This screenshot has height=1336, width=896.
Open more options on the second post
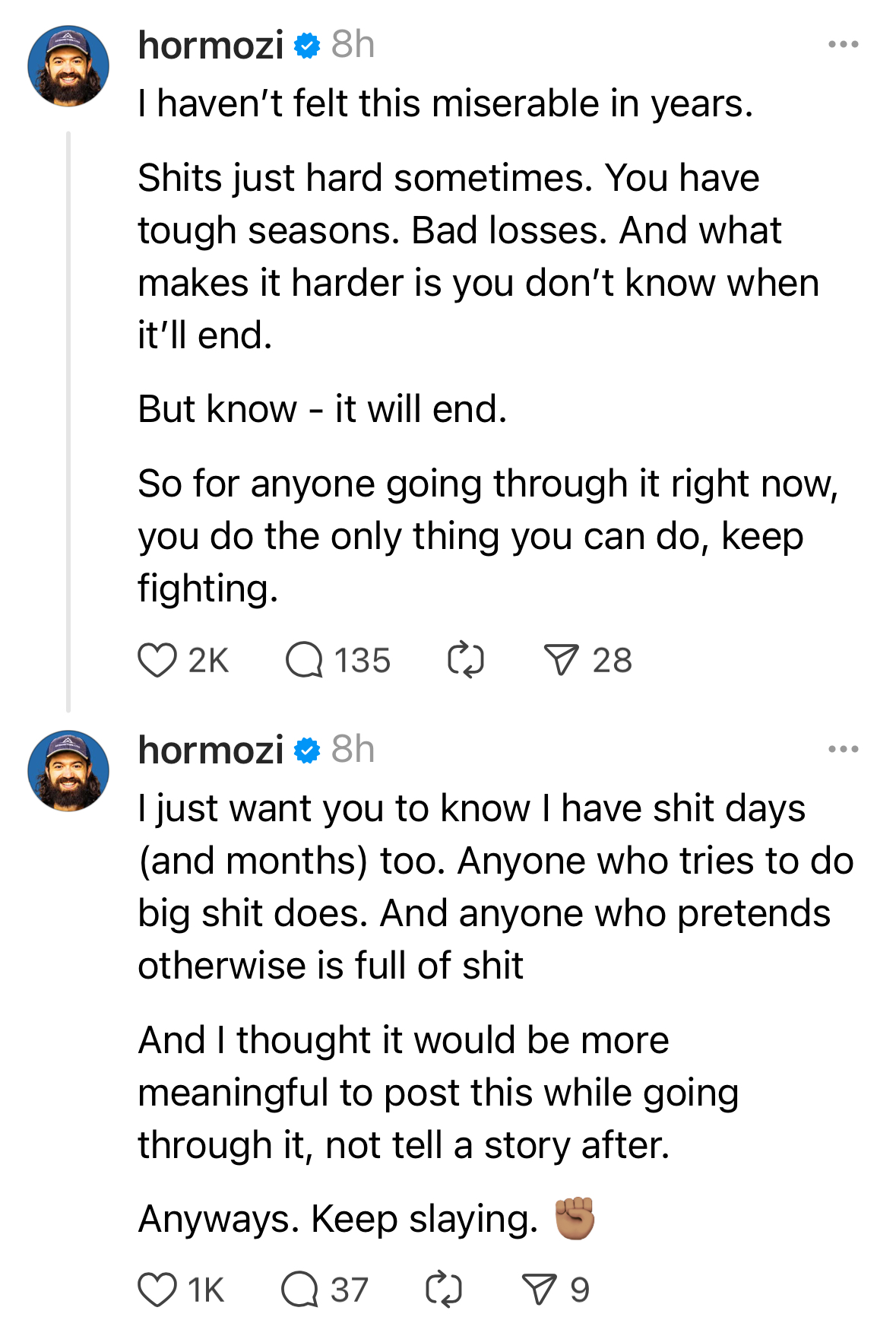click(x=843, y=750)
